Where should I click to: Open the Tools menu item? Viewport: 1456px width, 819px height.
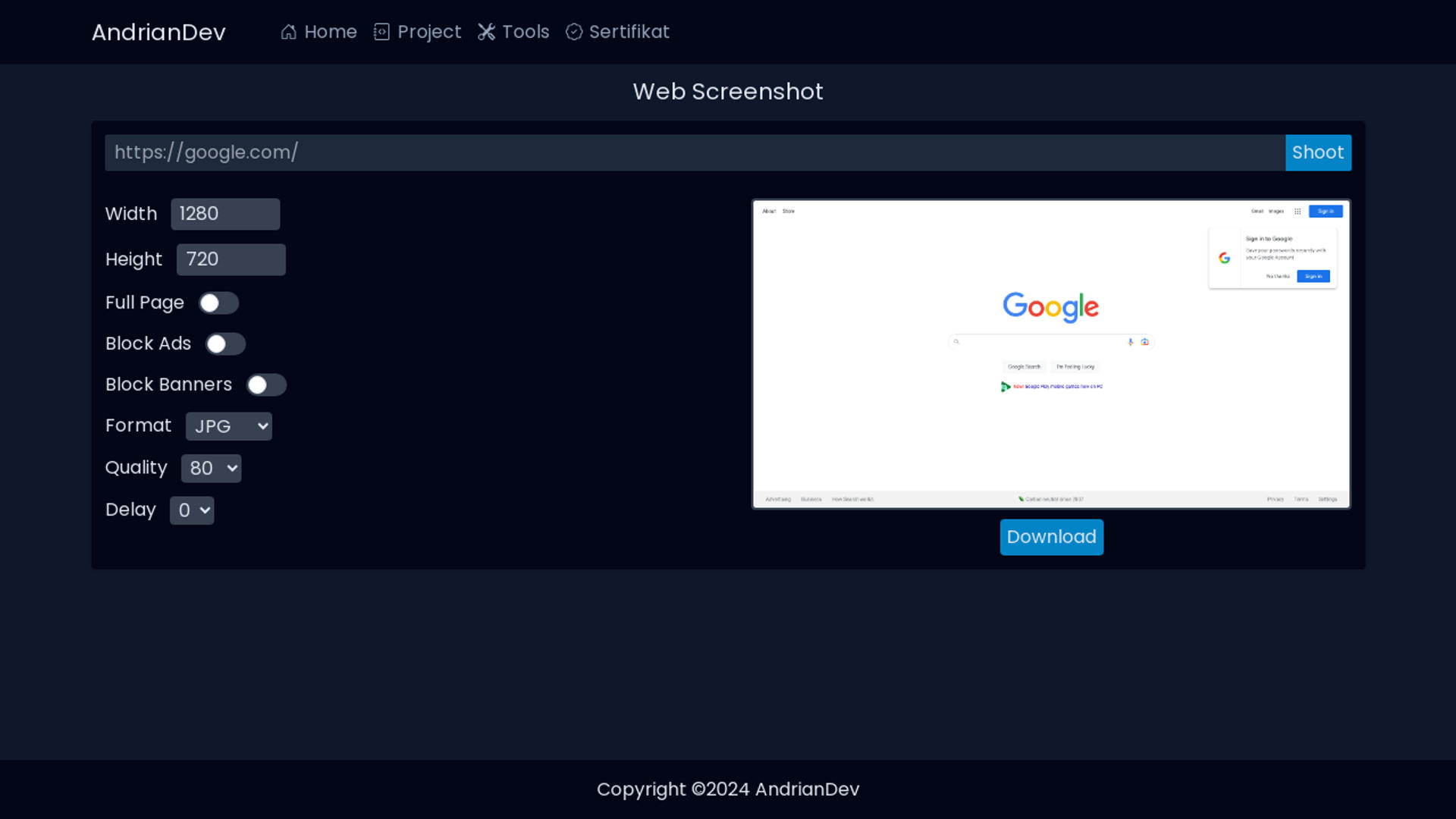(513, 32)
